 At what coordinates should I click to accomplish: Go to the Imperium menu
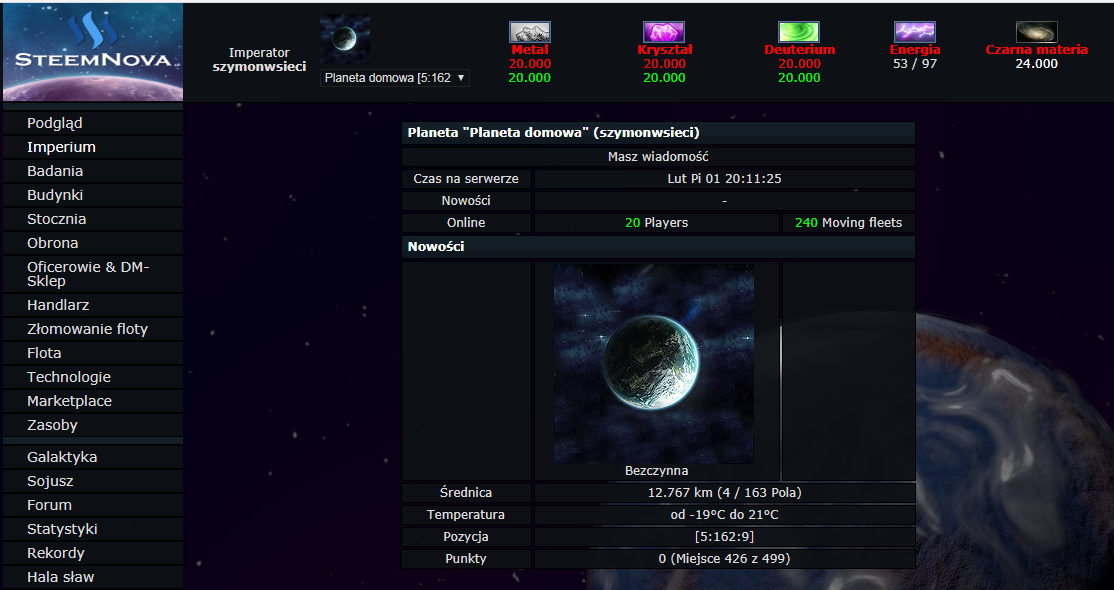pos(61,147)
